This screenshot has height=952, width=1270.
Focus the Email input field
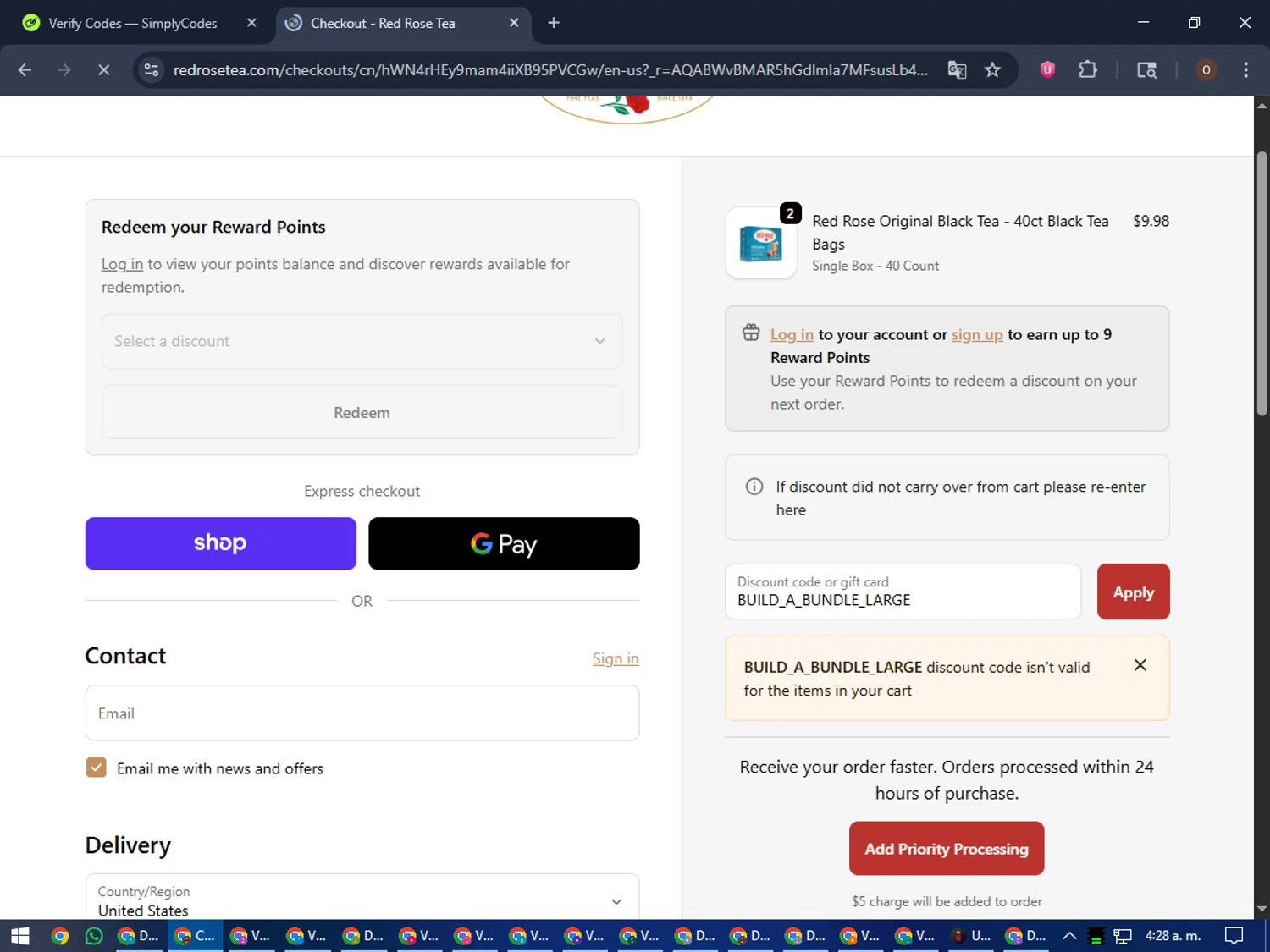point(362,713)
